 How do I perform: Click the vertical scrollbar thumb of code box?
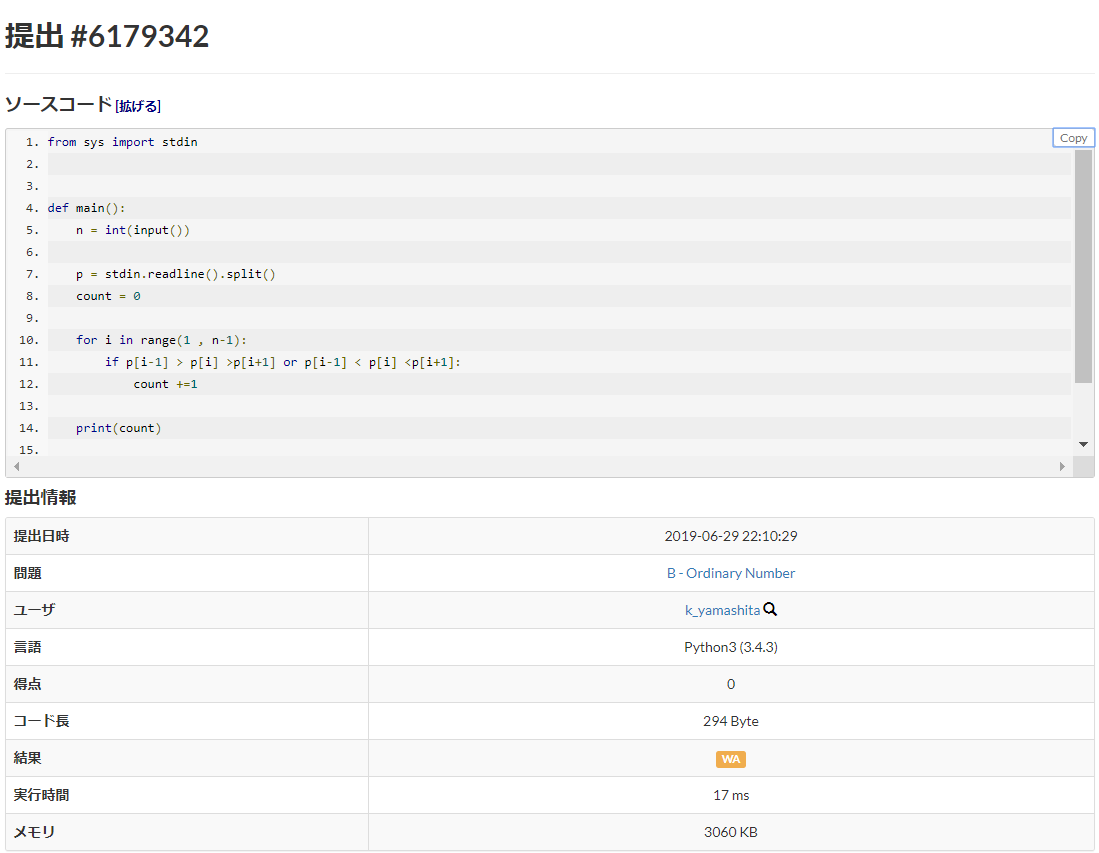coord(1083,266)
